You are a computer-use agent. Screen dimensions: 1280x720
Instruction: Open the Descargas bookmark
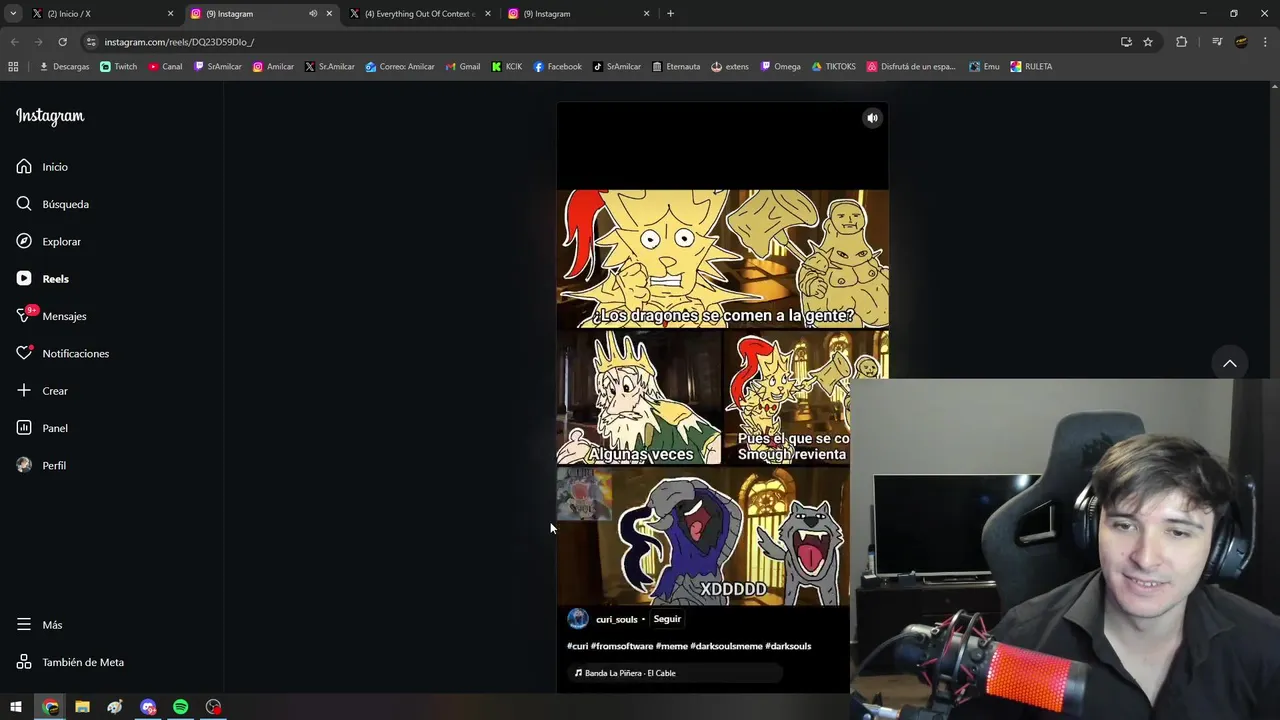[64, 67]
